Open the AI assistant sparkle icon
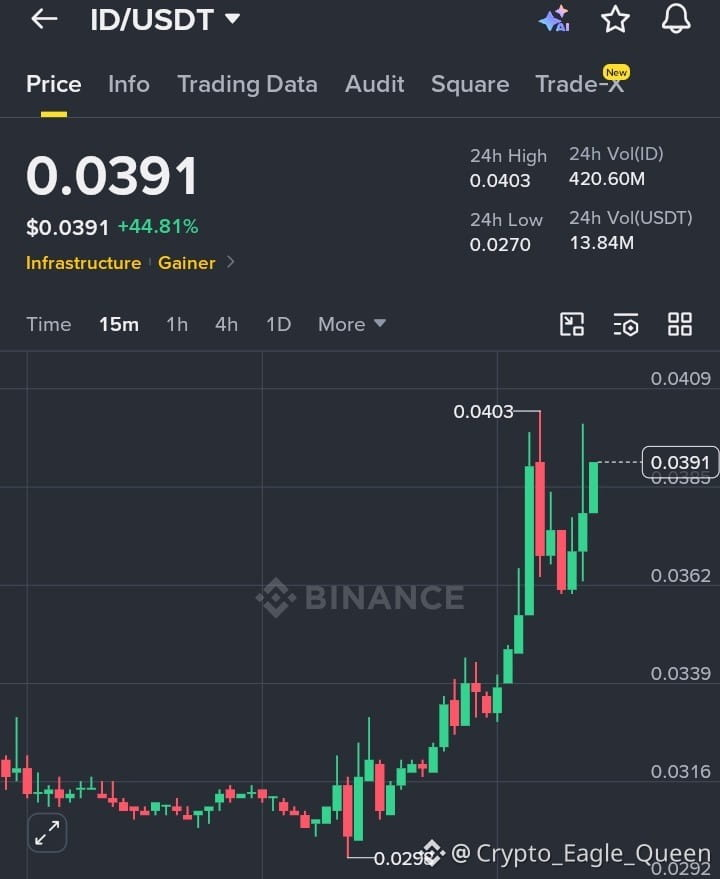 tap(555, 19)
